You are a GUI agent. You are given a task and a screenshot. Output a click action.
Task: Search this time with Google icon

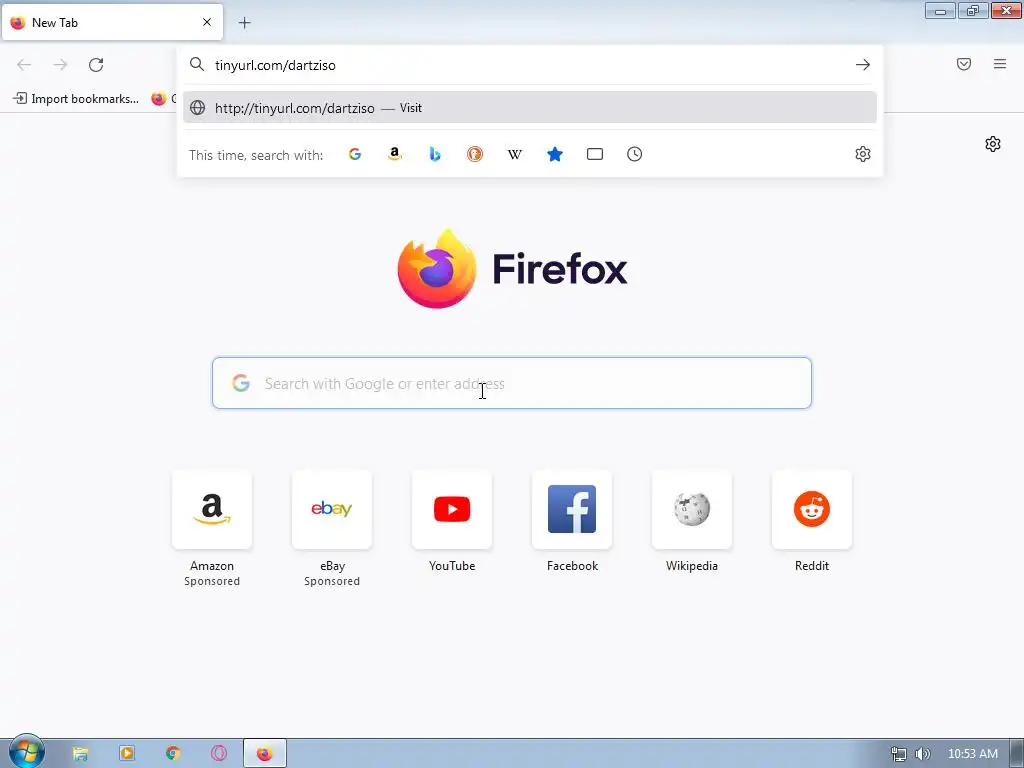[355, 154]
